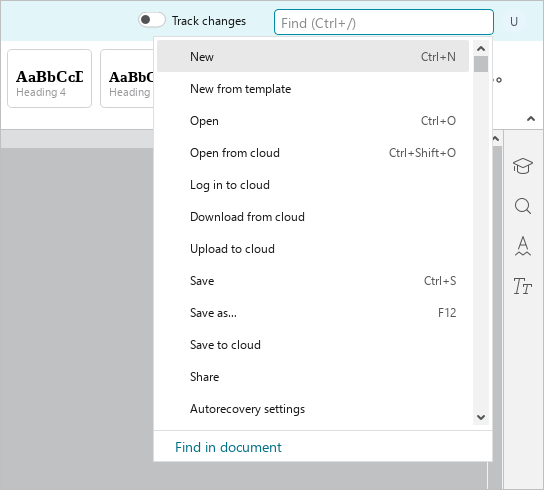Click the document scrollbar up arrow

coord(496,139)
